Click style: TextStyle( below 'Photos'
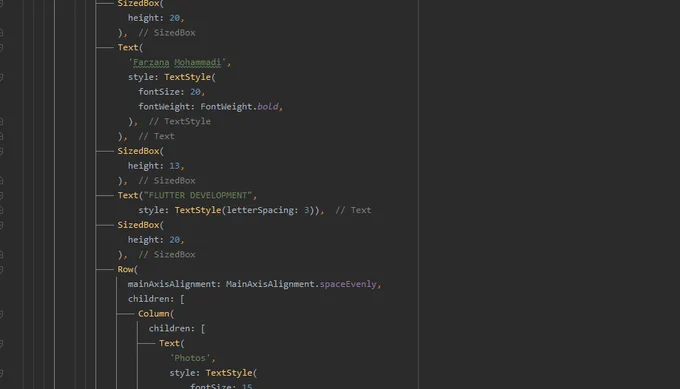 point(213,373)
